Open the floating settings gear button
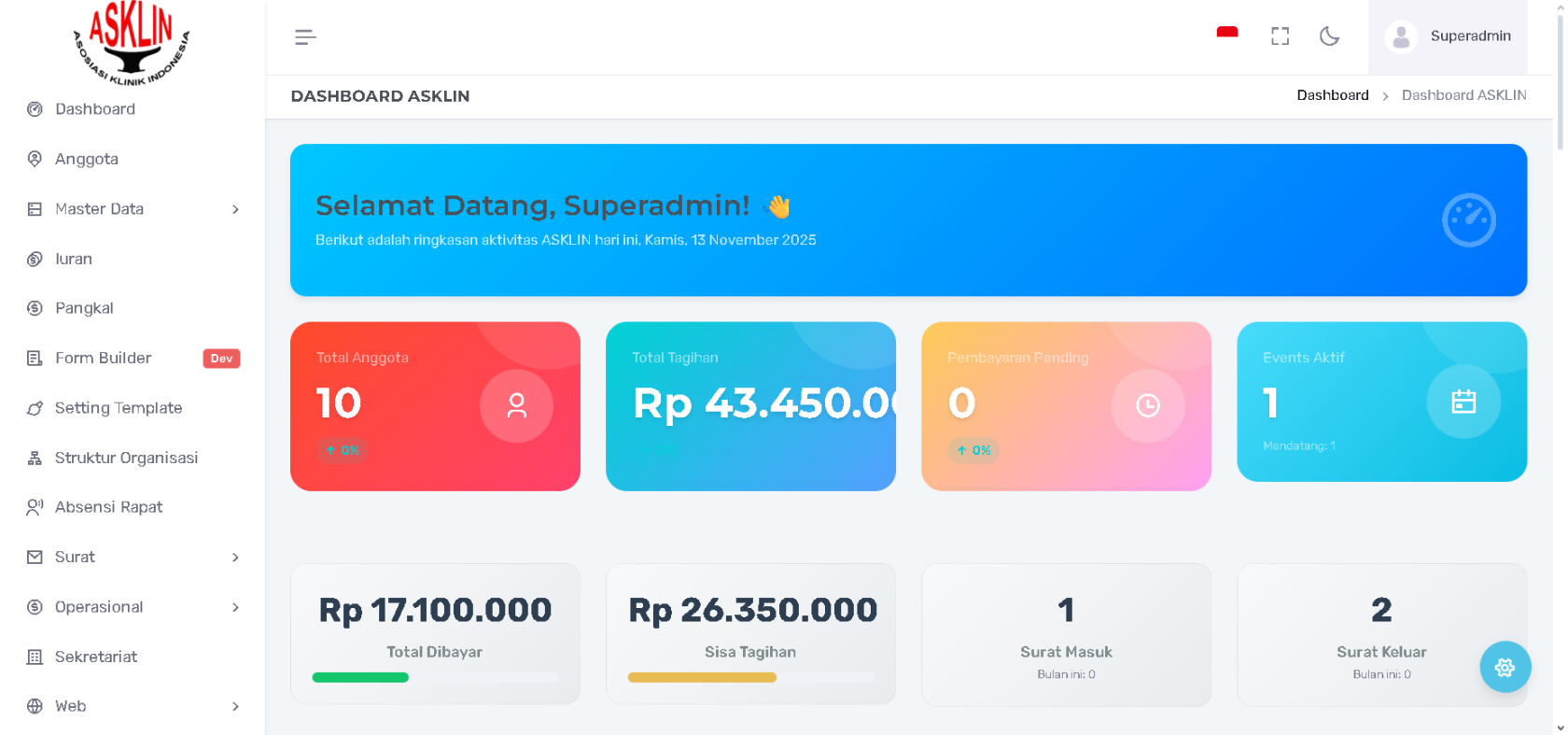 (x=1505, y=667)
